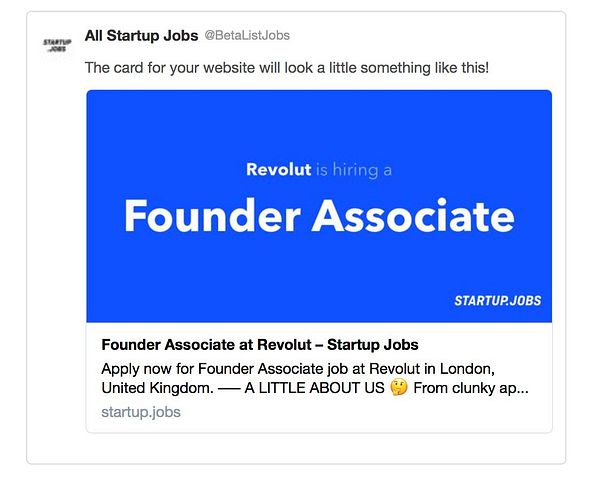
Task: Click 'United Kingdom' in card description
Action: coord(156,388)
